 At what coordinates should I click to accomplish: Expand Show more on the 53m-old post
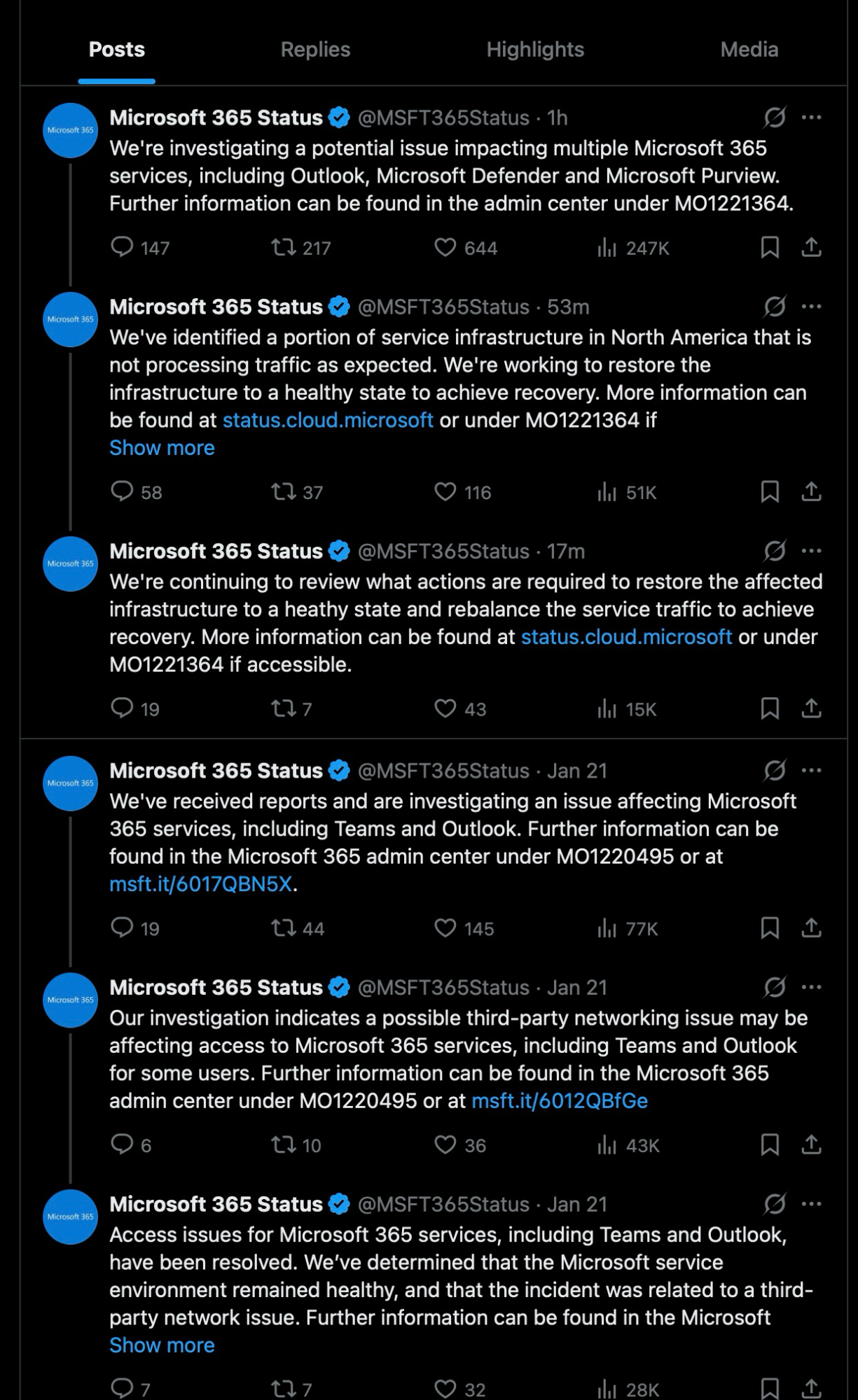(162, 448)
